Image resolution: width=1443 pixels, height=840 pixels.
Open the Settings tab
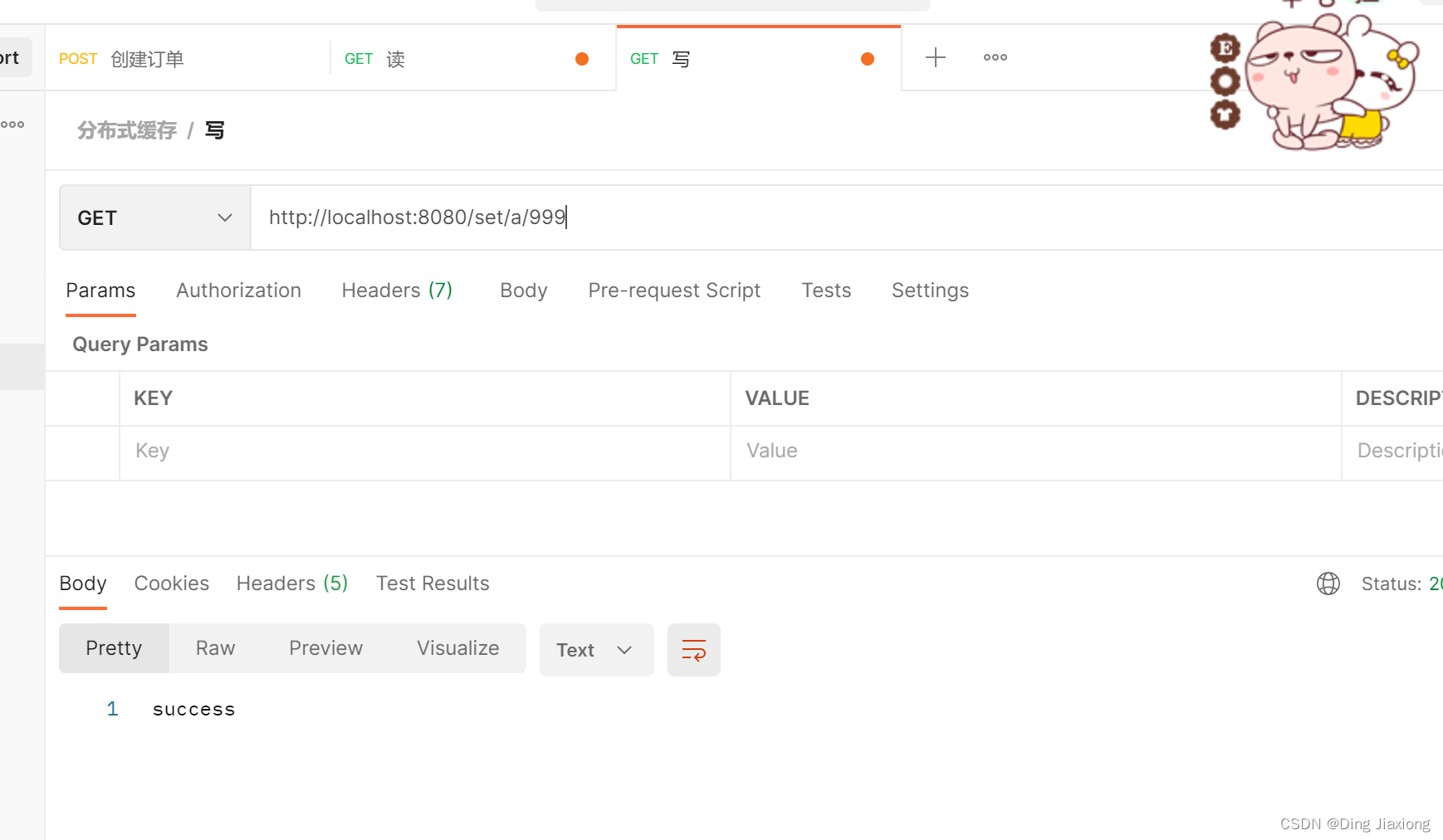pos(930,291)
